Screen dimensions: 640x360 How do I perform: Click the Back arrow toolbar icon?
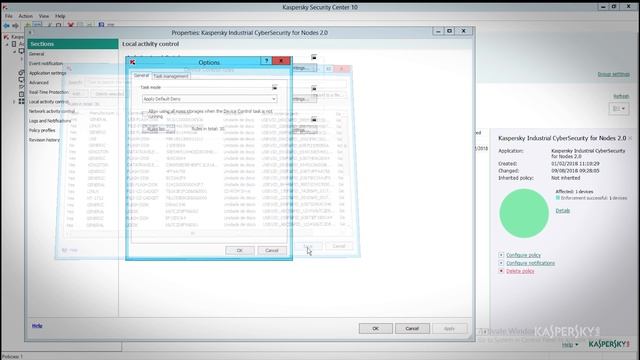[6, 25]
